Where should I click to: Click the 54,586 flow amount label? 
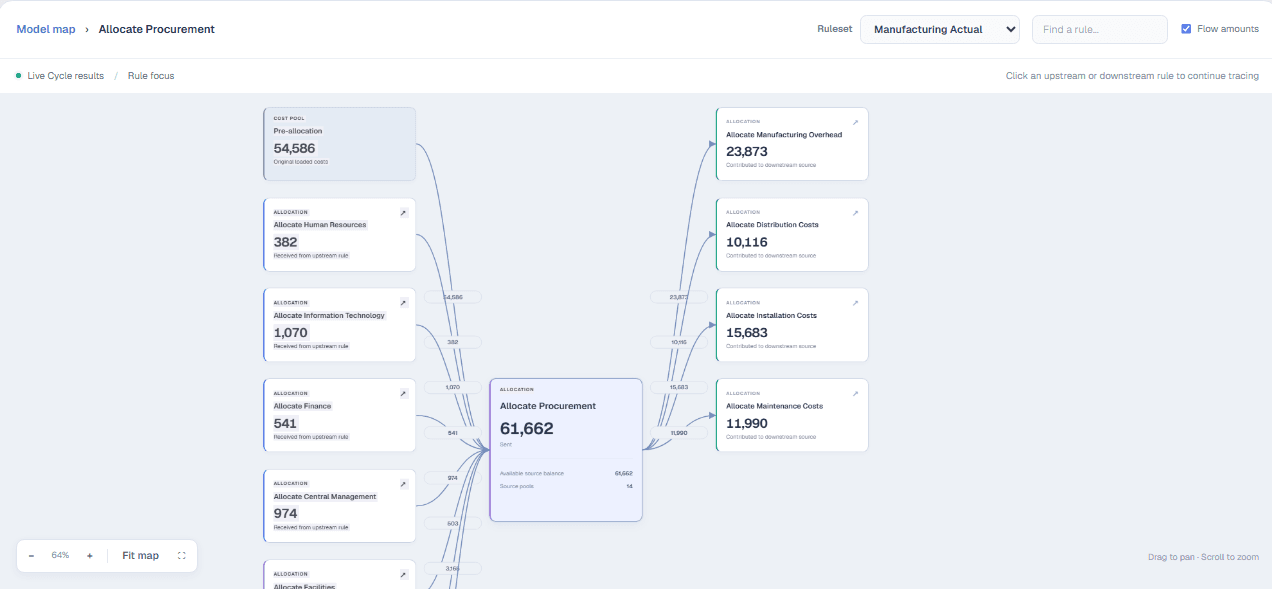[453, 297]
